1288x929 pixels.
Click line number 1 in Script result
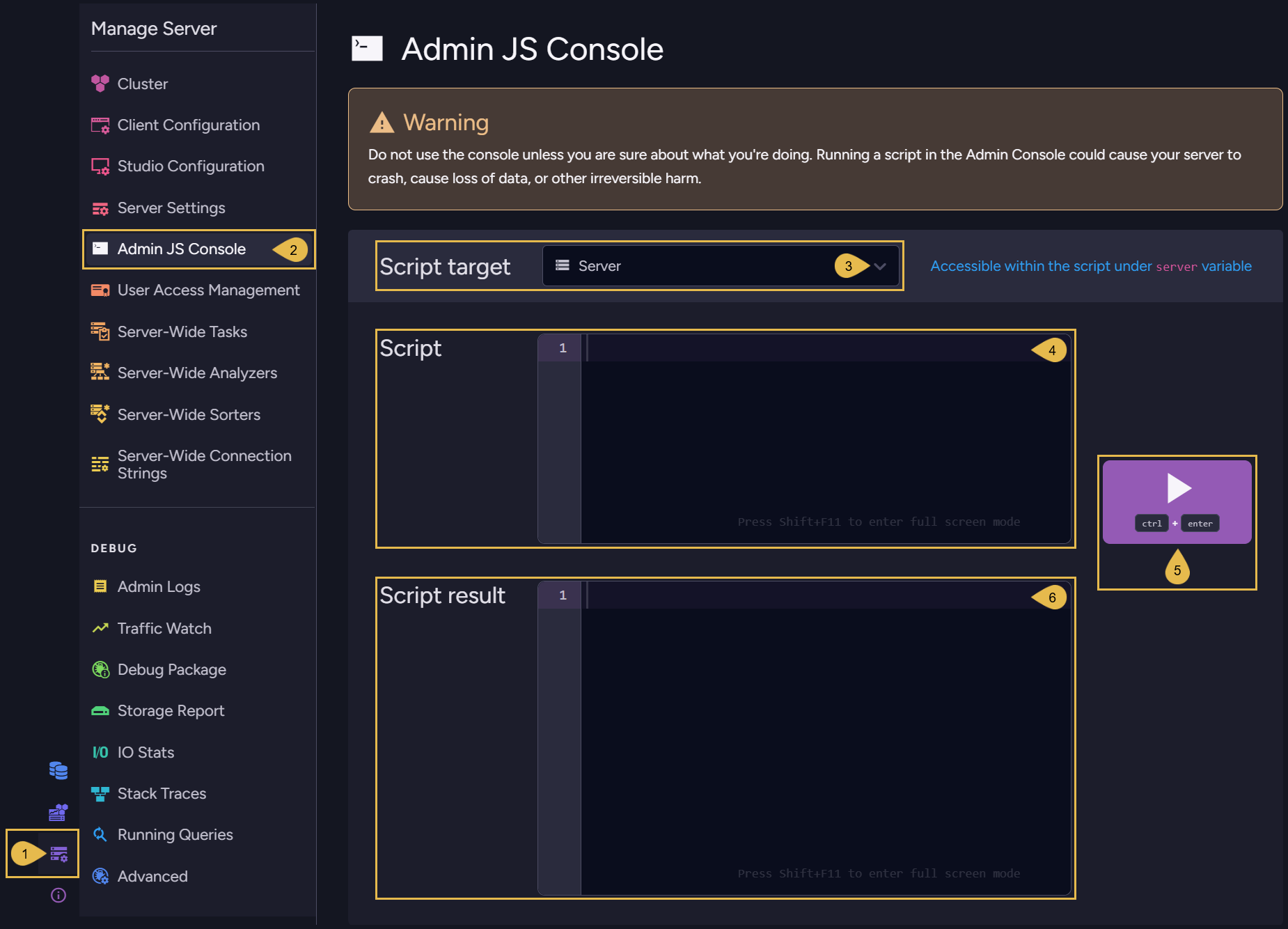tap(563, 595)
